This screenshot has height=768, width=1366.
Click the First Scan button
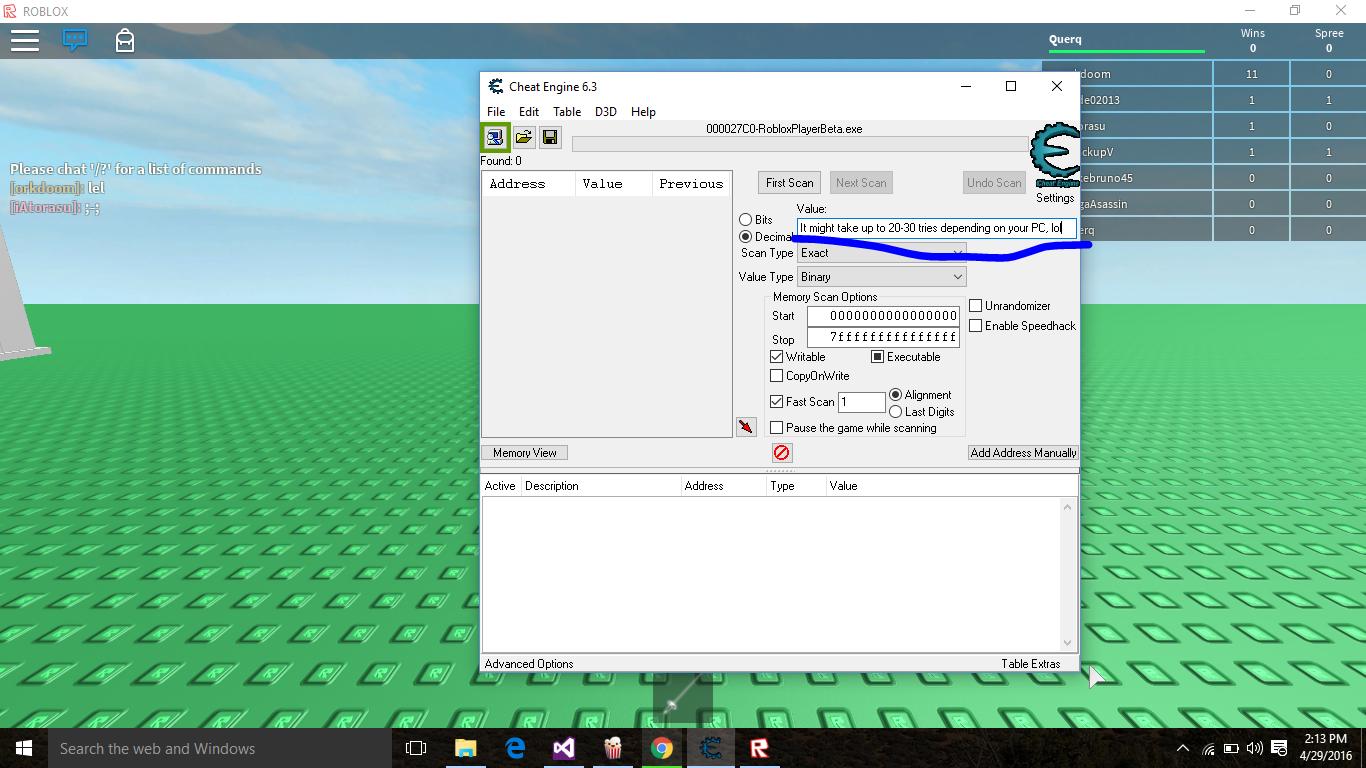tap(790, 183)
